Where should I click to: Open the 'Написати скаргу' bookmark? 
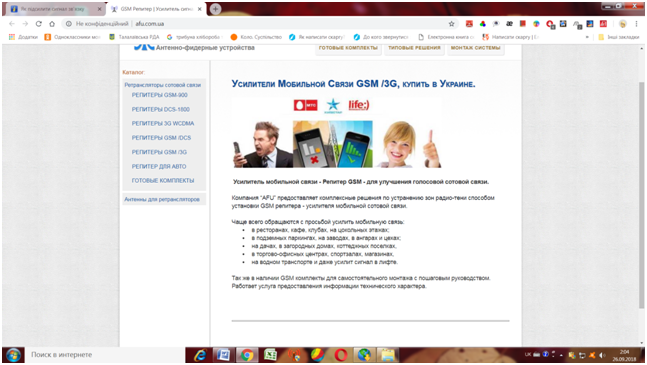pos(511,37)
